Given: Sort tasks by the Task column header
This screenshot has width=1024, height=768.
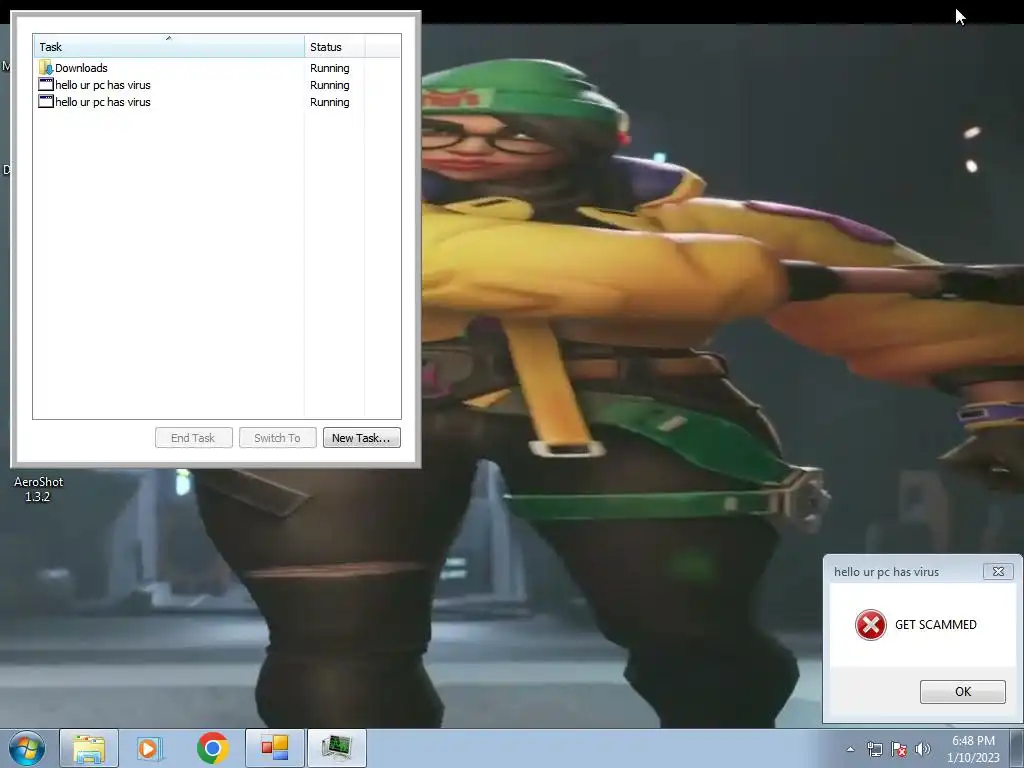Looking at the screenshot, I should (168, 46).
